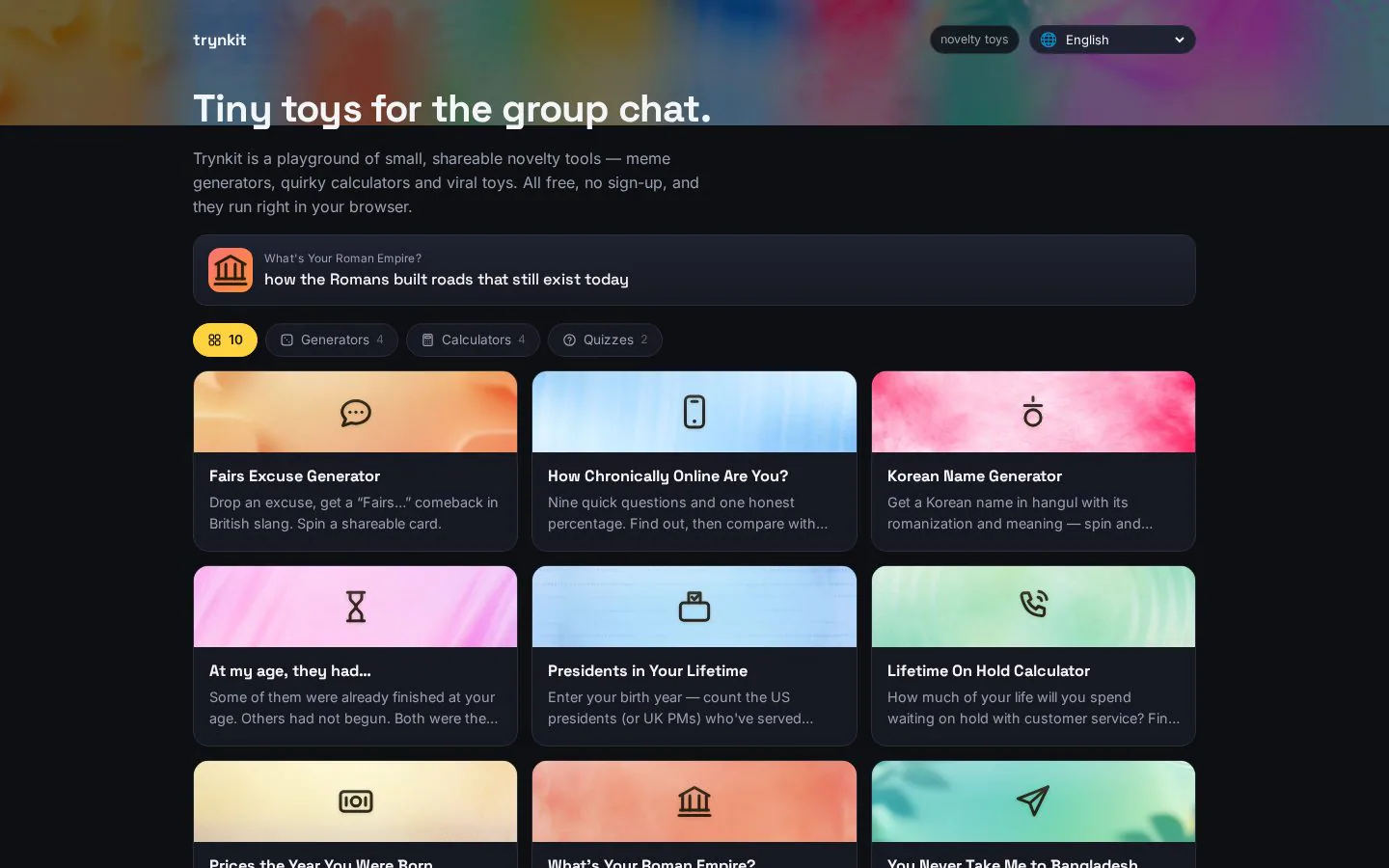Image resolution: width=1389 pixels, height=868 pixels.
Task: Click the phone call icon on Hold card
Action: [x=1033, y=605]
